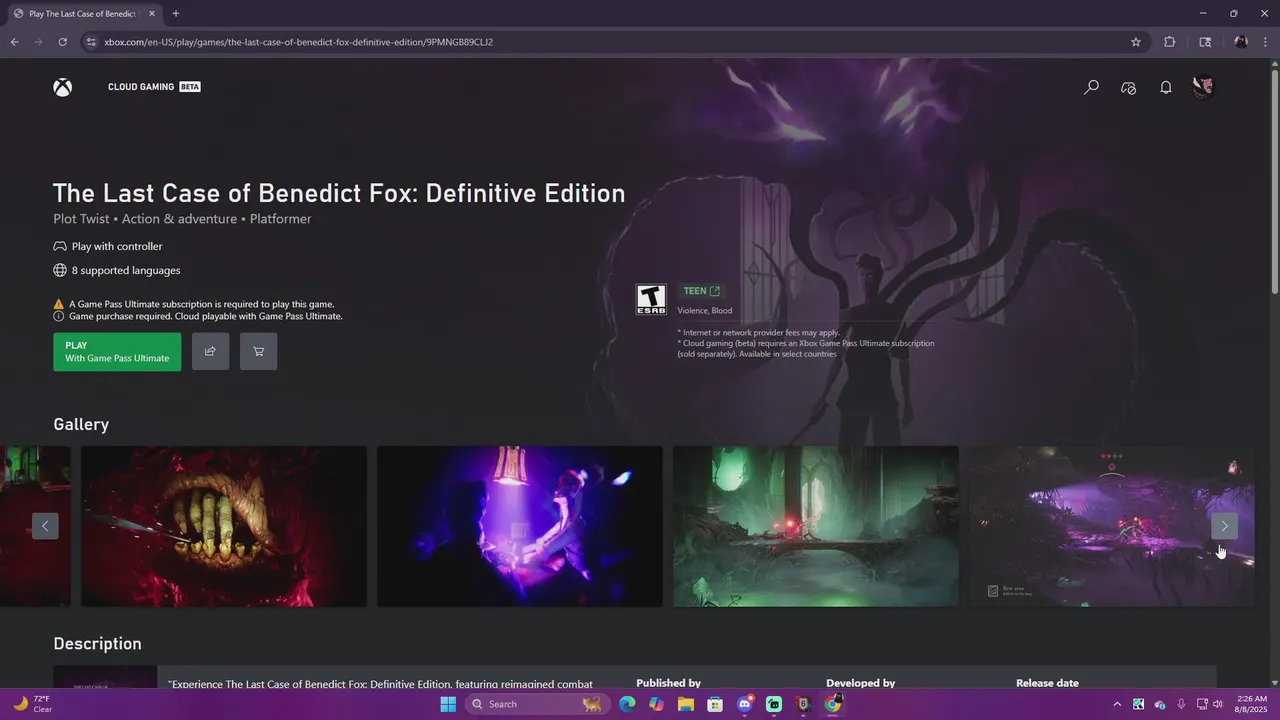Viewport: 1280px width, 720px height.
Task: Reload the page
Action: pyautogui.click(x=62, y=42)
